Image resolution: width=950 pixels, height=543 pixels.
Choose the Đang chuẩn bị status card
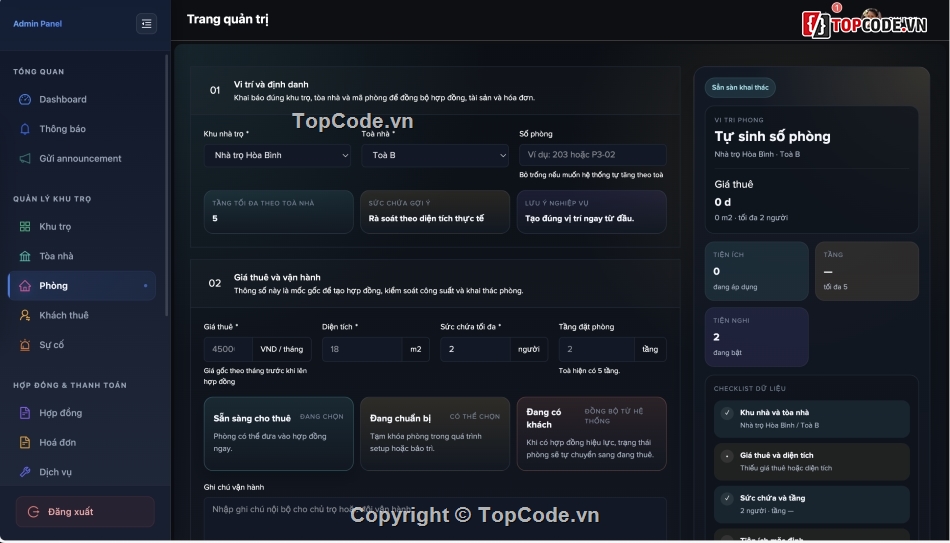pos(435,434)
